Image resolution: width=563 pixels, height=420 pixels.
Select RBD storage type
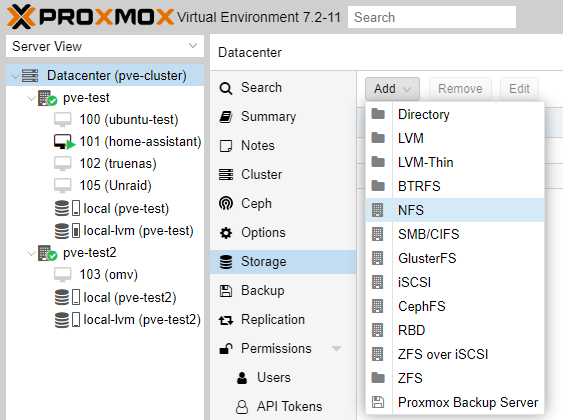[455, 330]
